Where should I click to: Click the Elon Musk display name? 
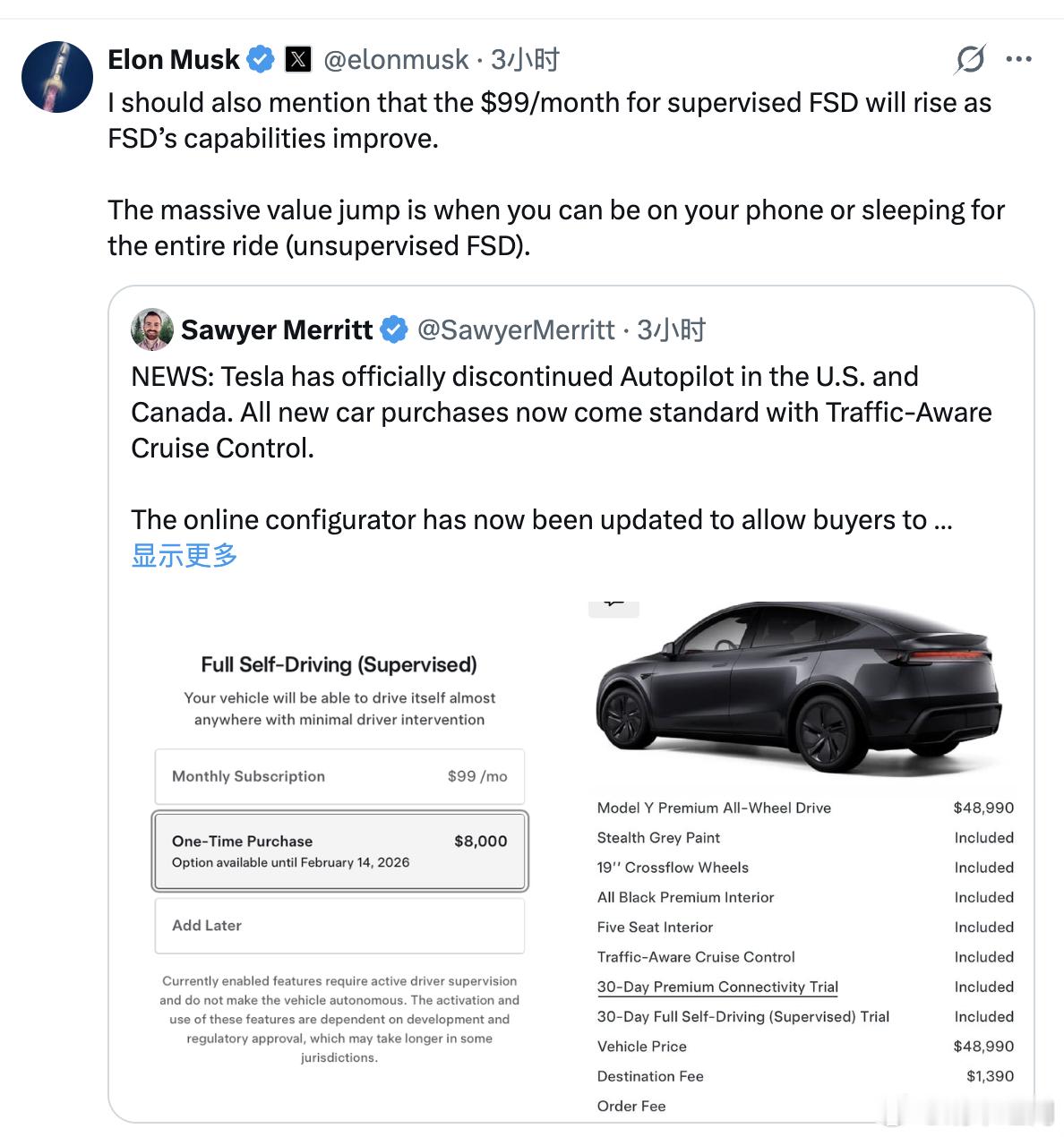coord(174,60)
